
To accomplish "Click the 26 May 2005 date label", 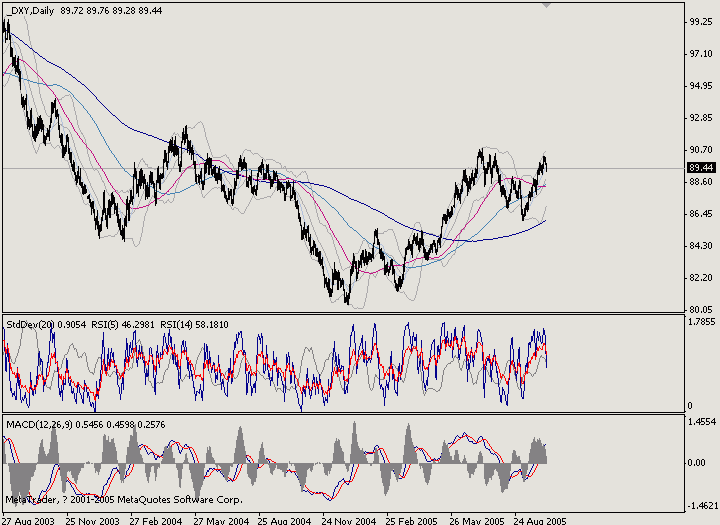I will click(477, 521).
